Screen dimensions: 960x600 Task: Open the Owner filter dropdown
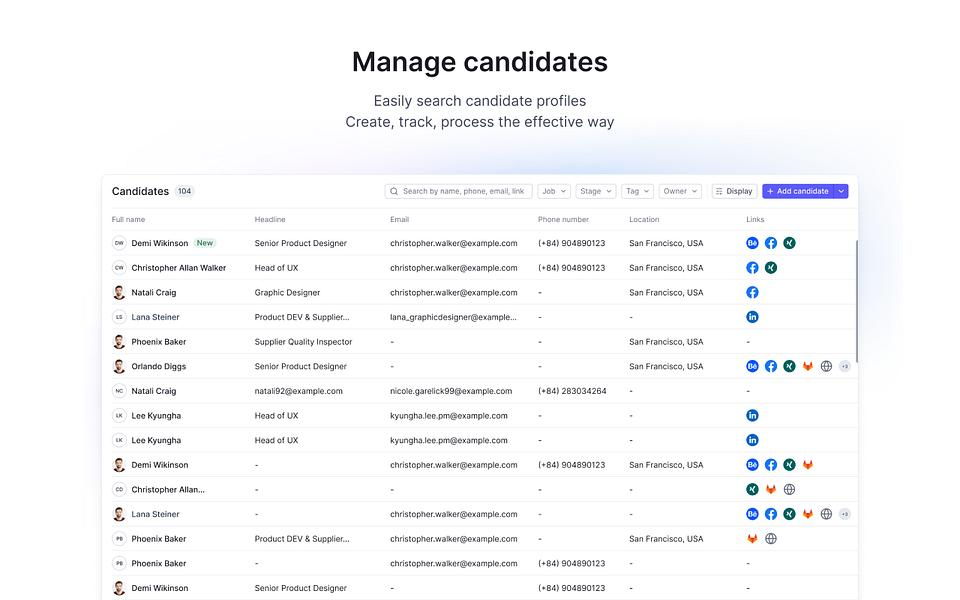tap(679, 191)
